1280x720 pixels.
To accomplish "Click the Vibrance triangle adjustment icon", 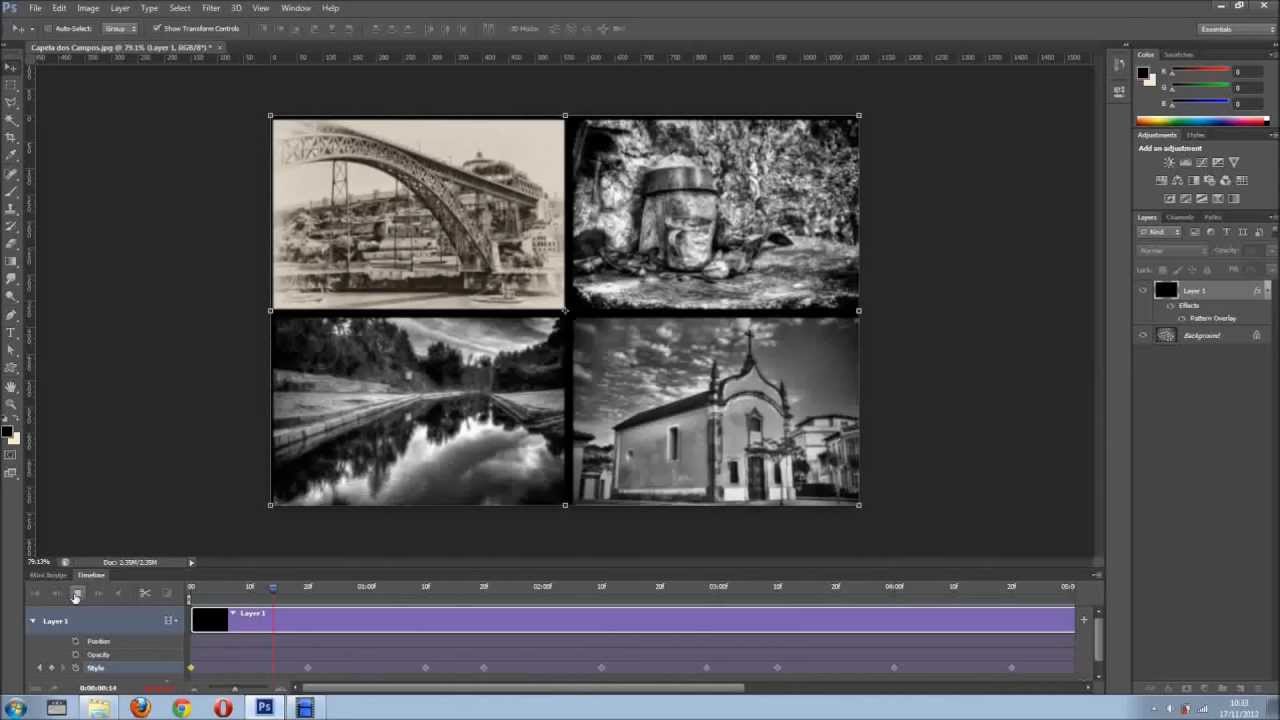I will [x=1234, y=162].
